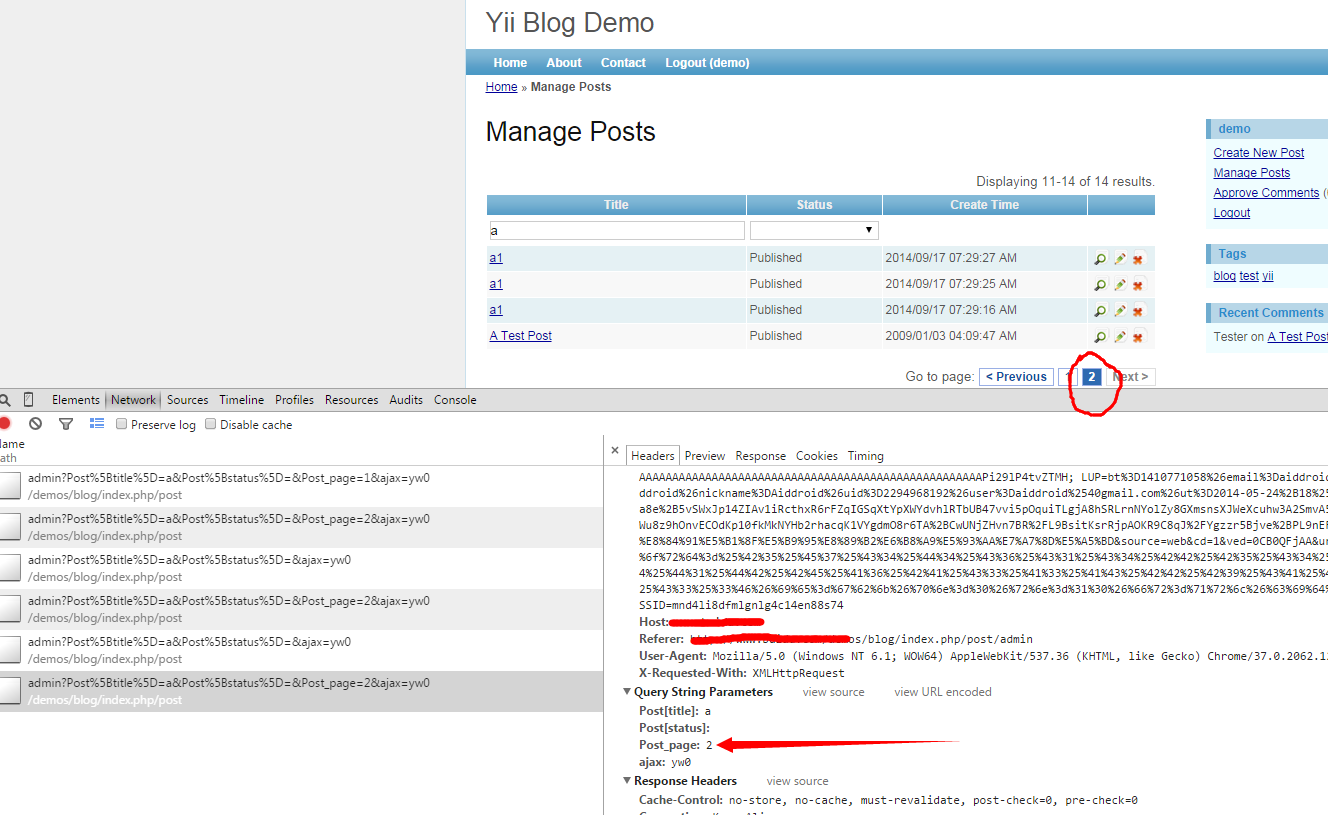Open the Status filter dropdown

coord(814,230)
